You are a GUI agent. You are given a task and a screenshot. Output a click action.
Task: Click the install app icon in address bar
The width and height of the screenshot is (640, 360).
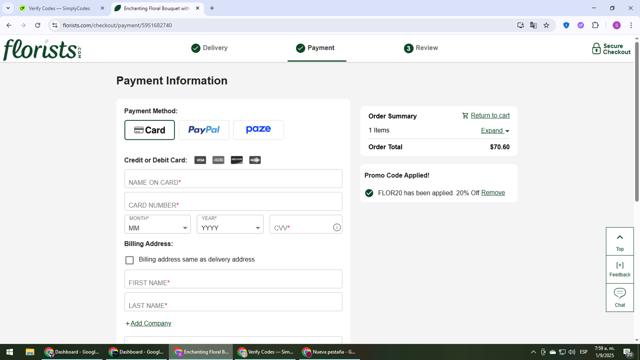(520, 25)
